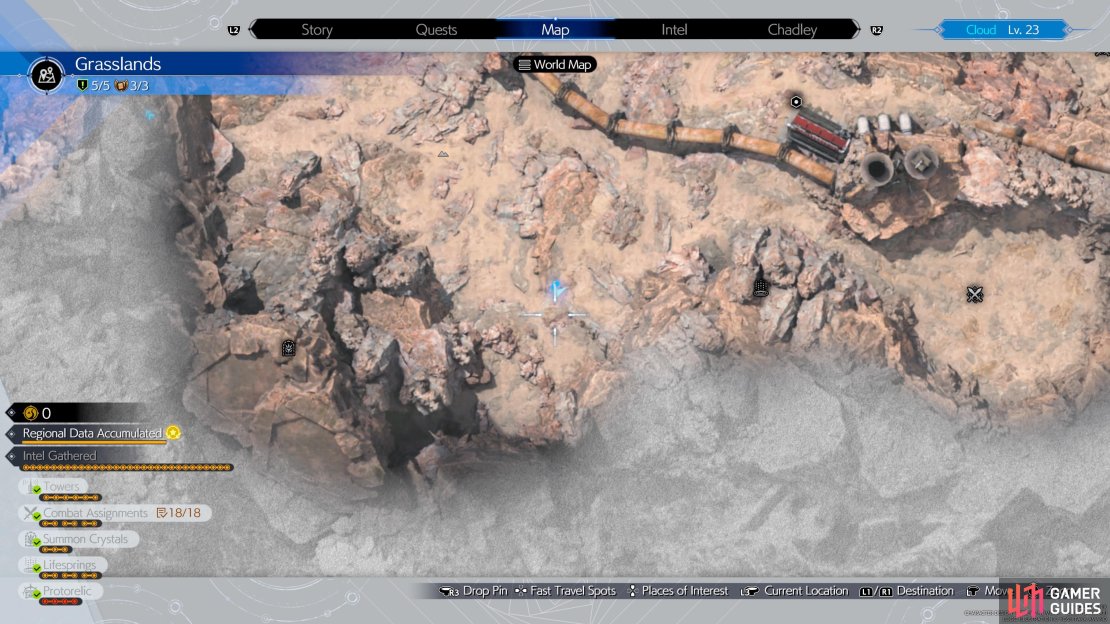
Task: Click the L1 button icon for Destination
Action: 865,591
